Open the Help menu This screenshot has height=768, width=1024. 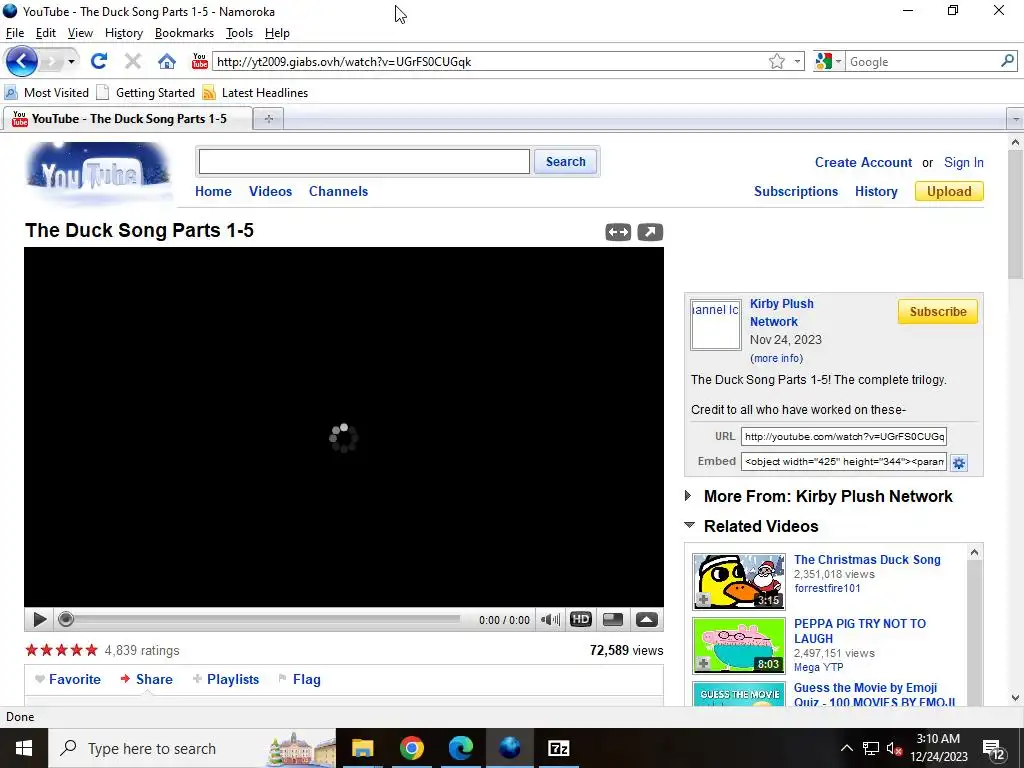click(277, 33)
